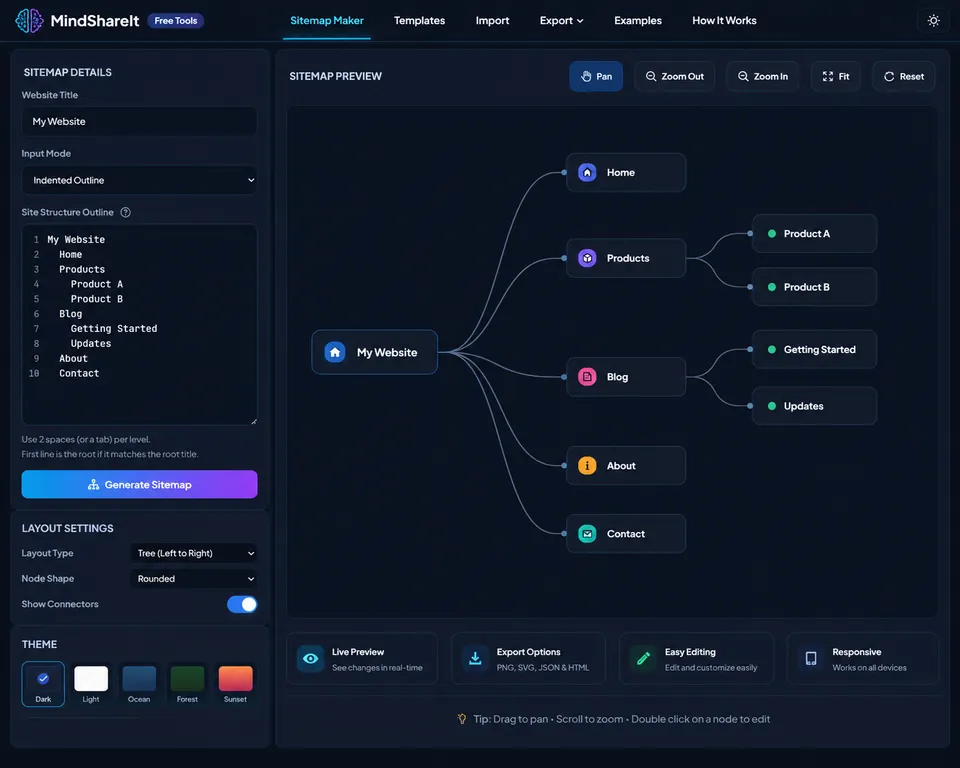960x768 pixels.
Task: Fit the sitemap to the view
Action: click(836, 77)
